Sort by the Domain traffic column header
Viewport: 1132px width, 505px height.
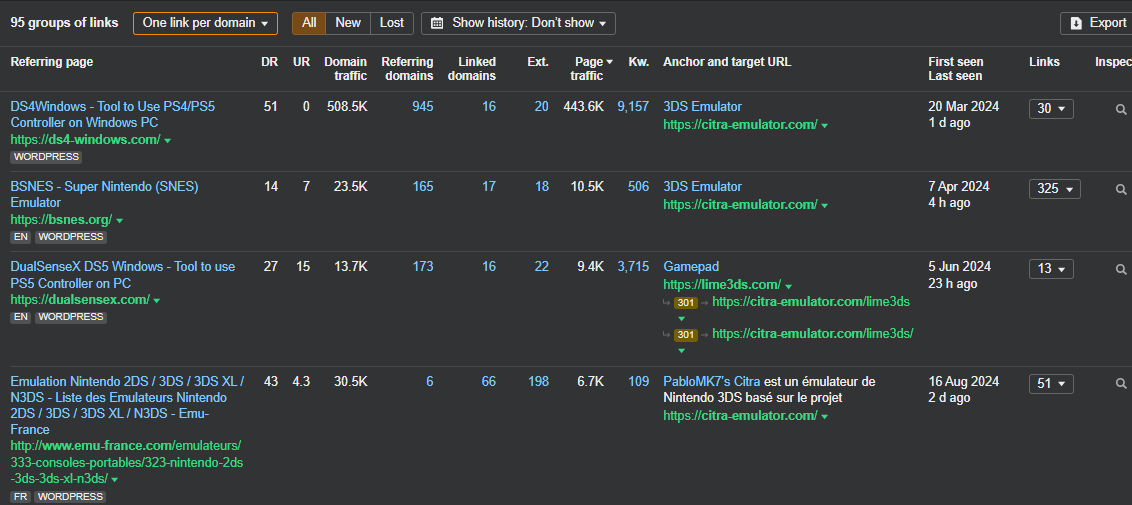click(345, 69)
